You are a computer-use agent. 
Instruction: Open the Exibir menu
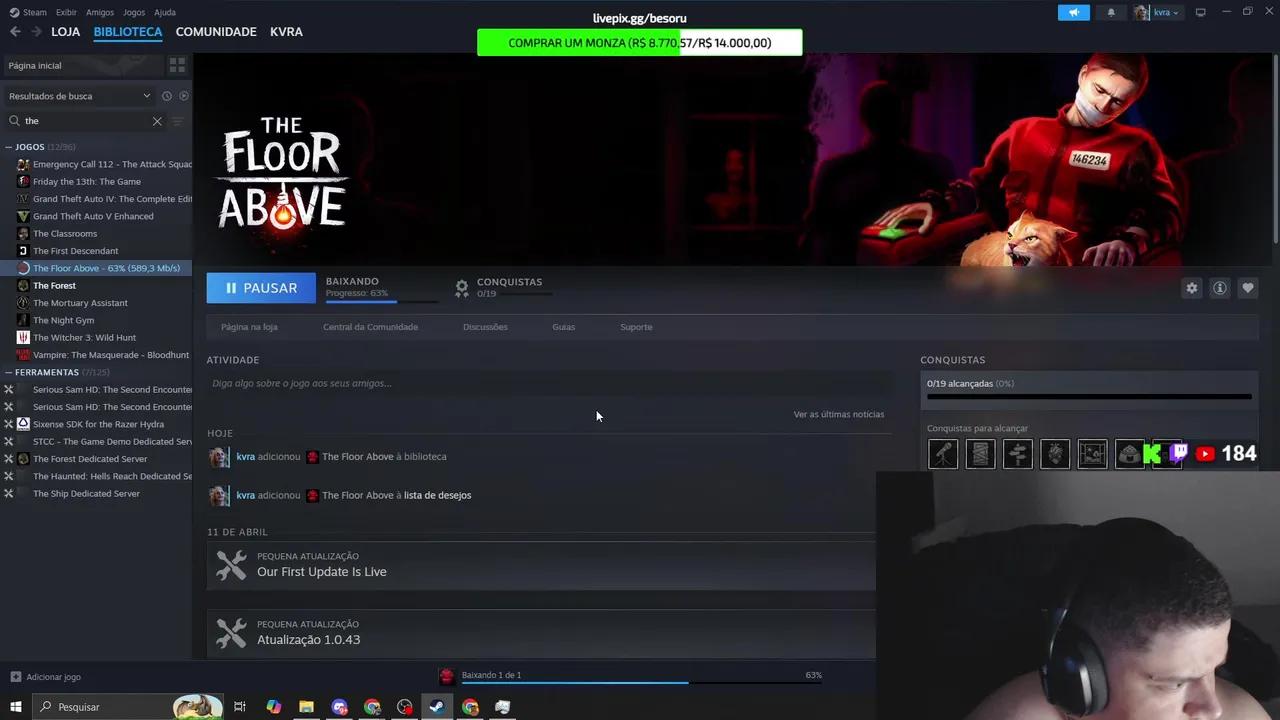point(66,12)
